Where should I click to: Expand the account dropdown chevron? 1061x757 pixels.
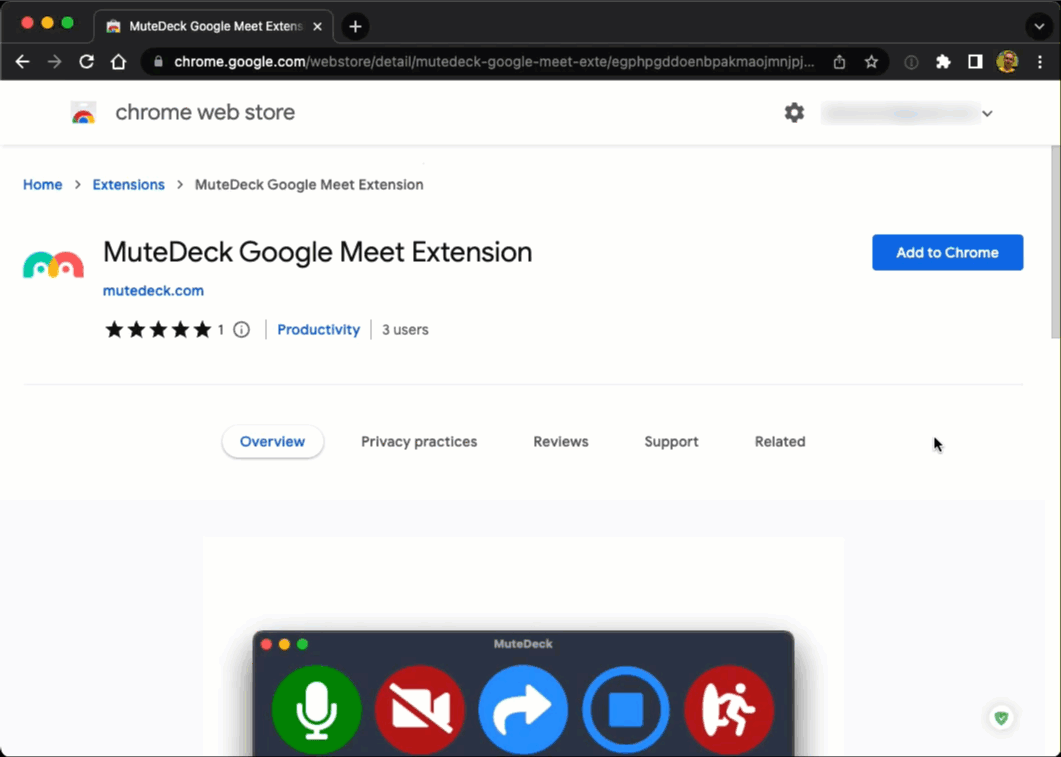click(x=987, y=114)
